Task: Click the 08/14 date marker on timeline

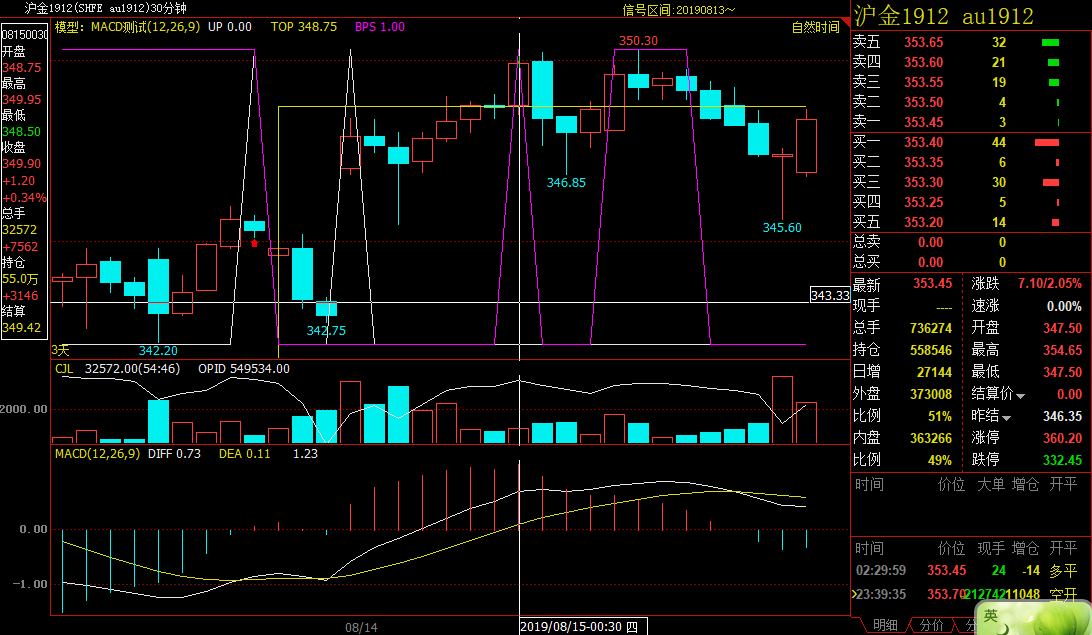Action: tap(361, 627)
